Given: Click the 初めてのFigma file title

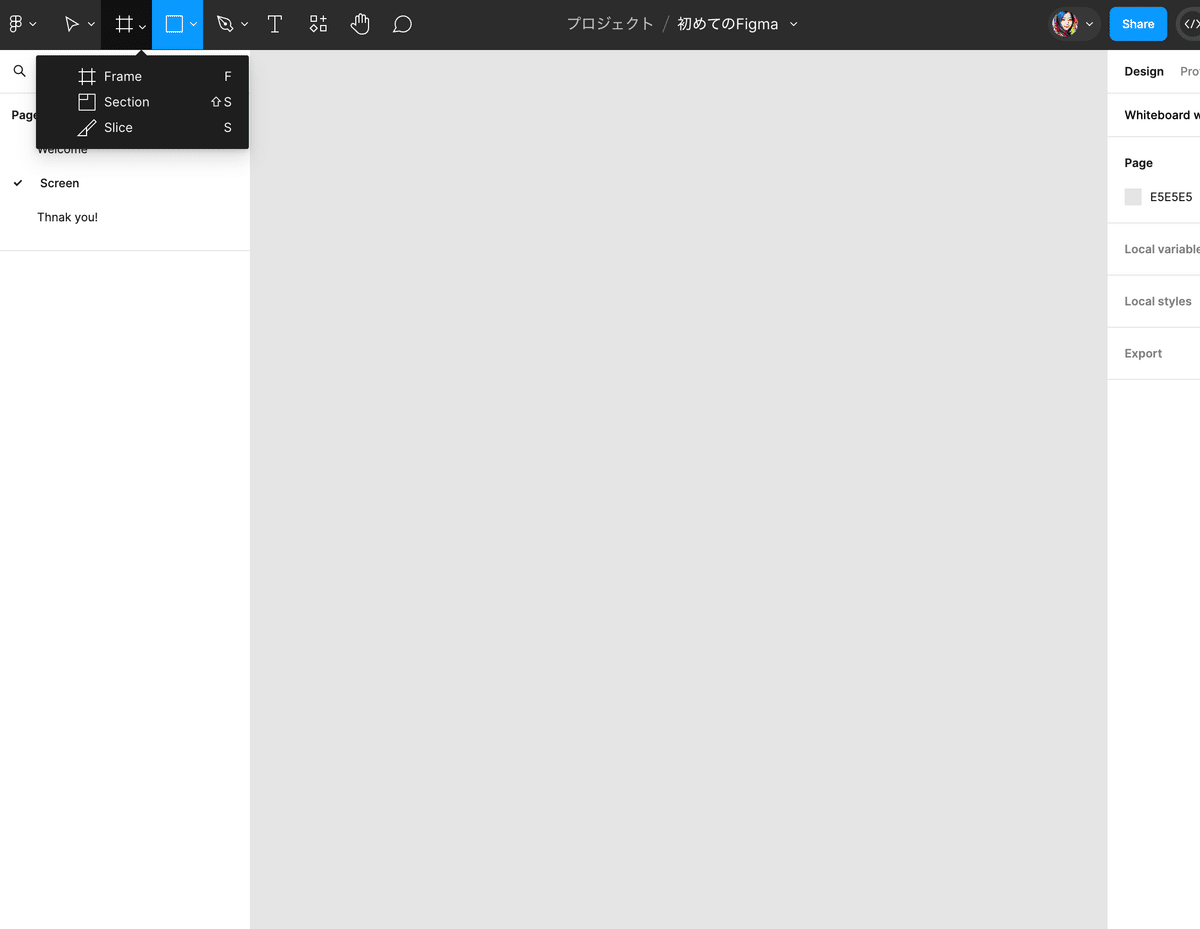Looking at the screenshot, I should [727, 24].
